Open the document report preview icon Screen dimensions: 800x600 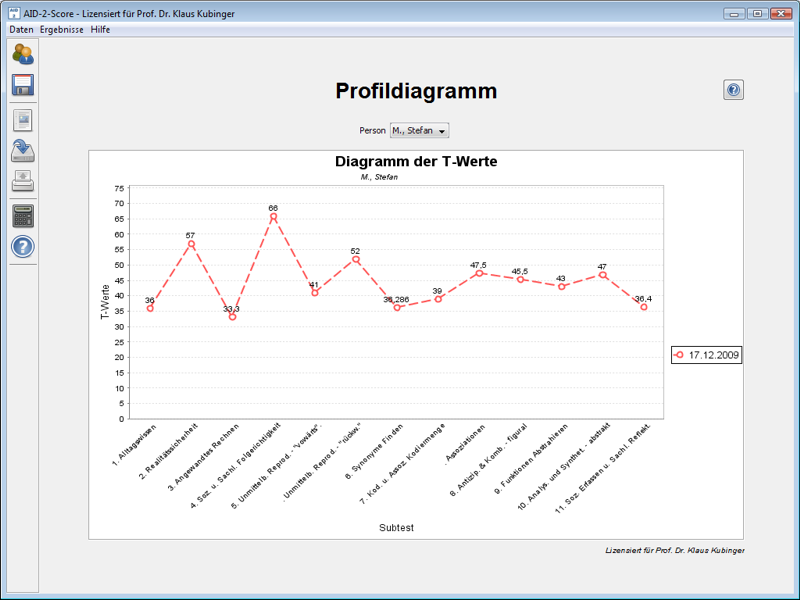coord(23,121)
